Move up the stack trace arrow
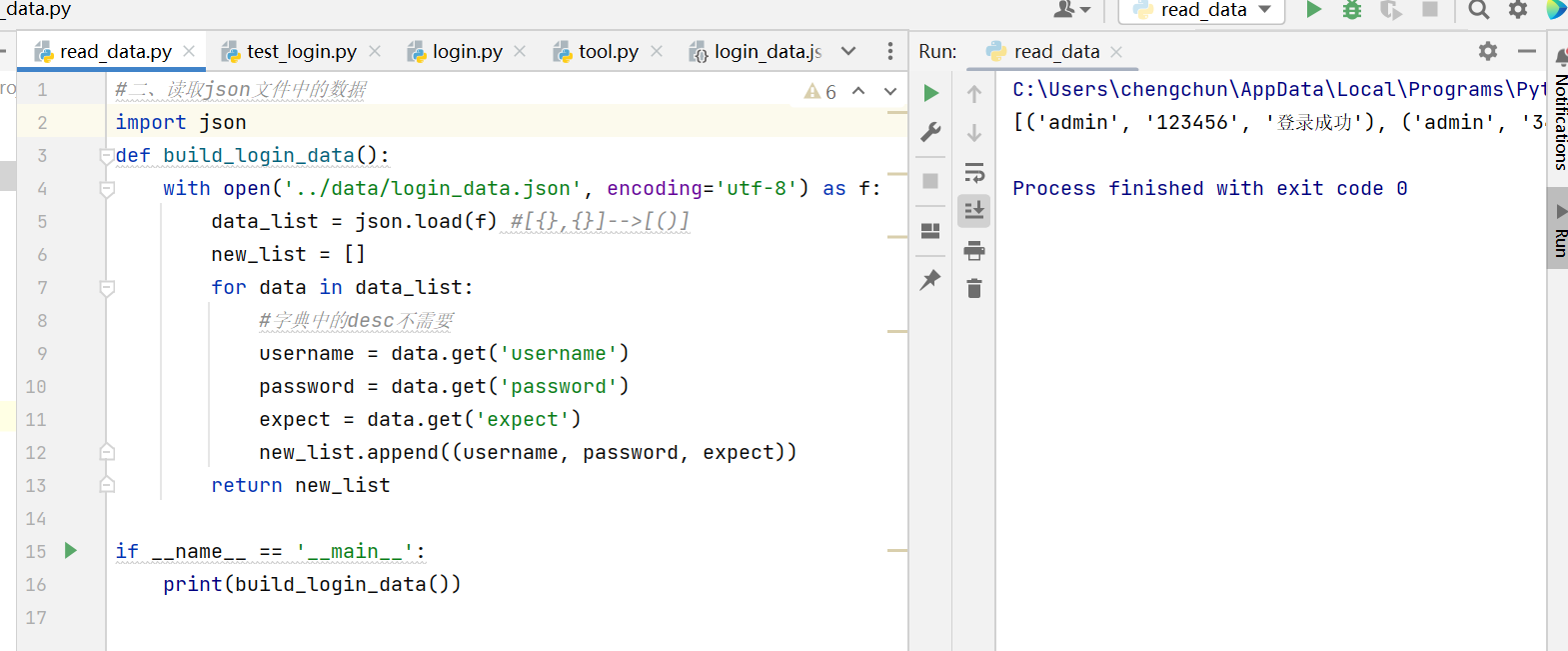The image size is (1568, 651). point(974,94)
